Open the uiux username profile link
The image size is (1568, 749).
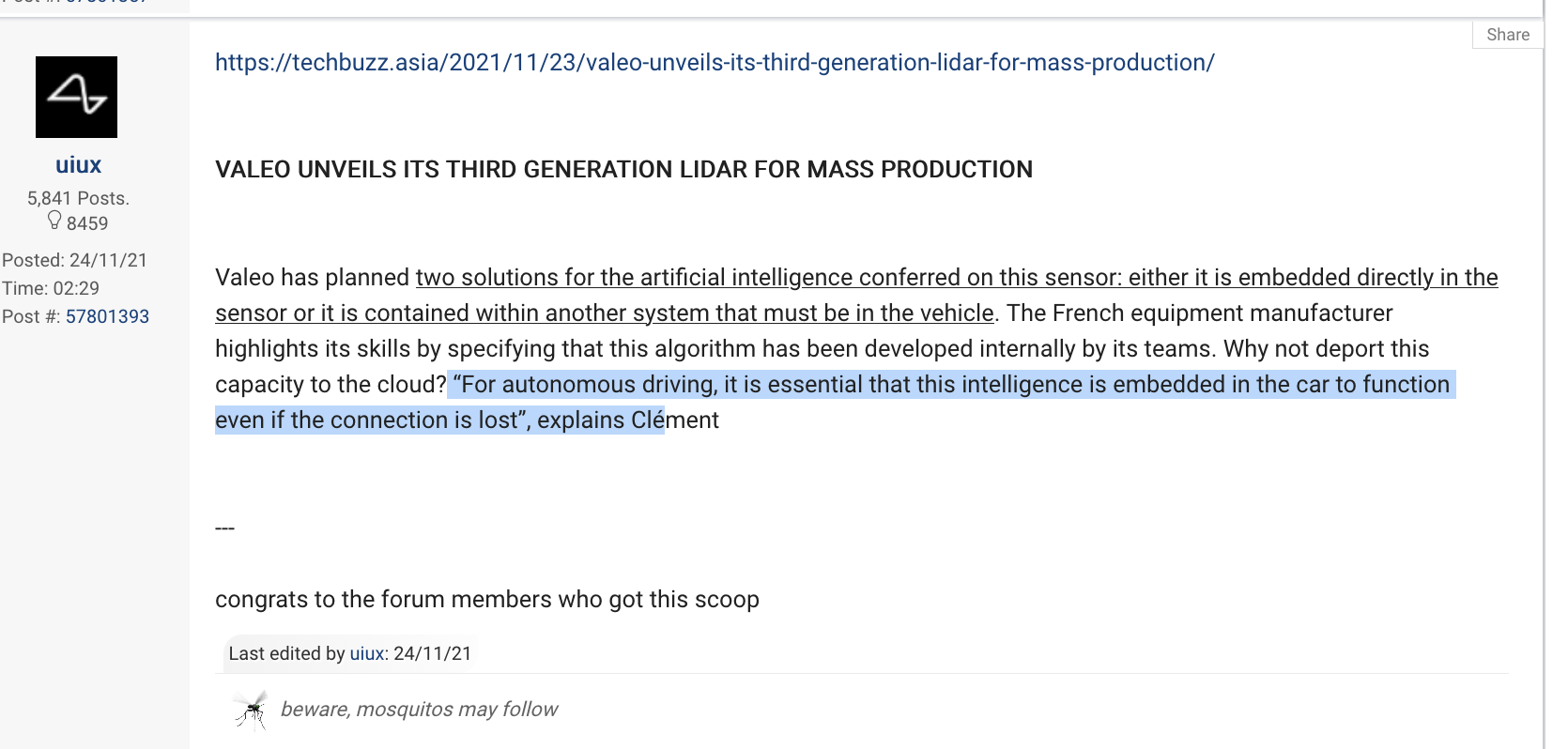78,165
